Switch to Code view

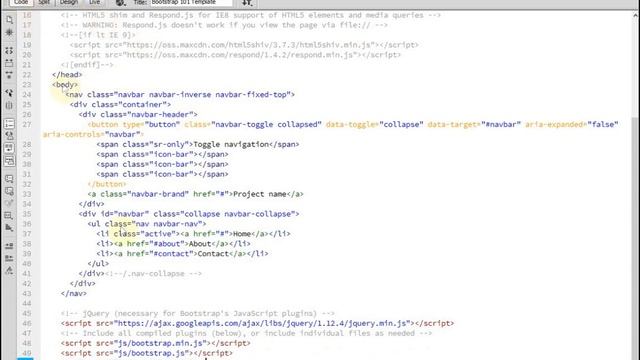(21, 2)
